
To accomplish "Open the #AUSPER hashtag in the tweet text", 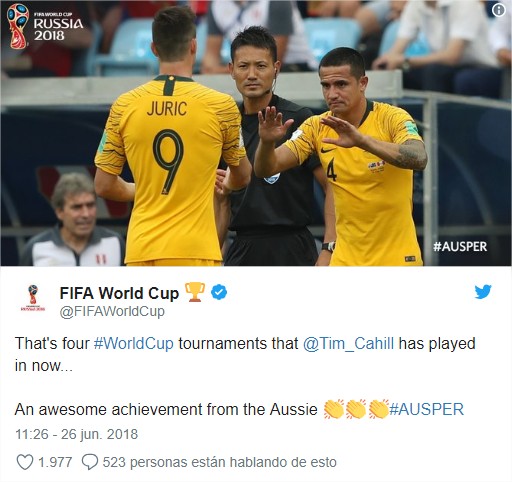I will (x=426, y=409).
